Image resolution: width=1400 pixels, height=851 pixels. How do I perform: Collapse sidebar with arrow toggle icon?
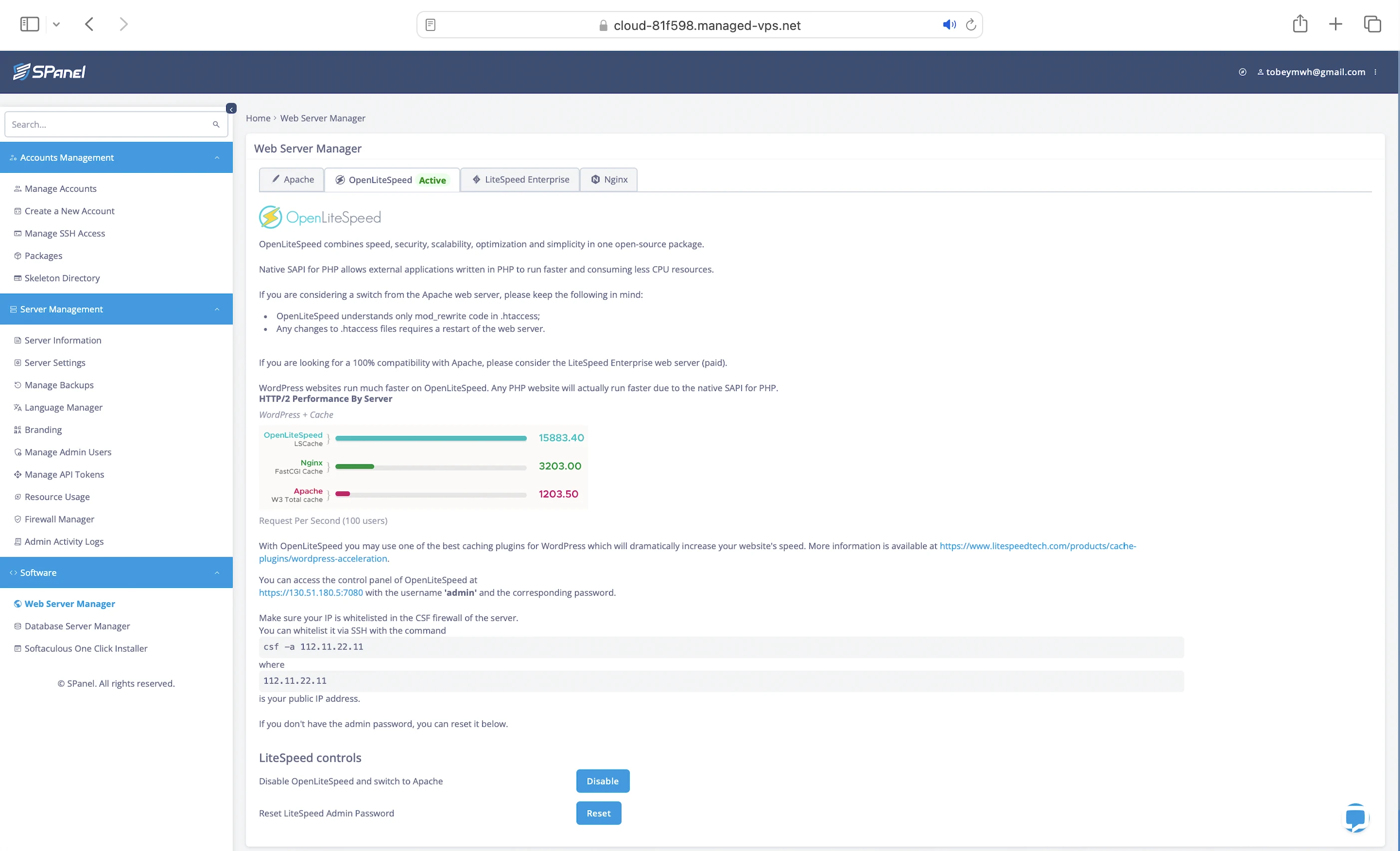(231, 108)
